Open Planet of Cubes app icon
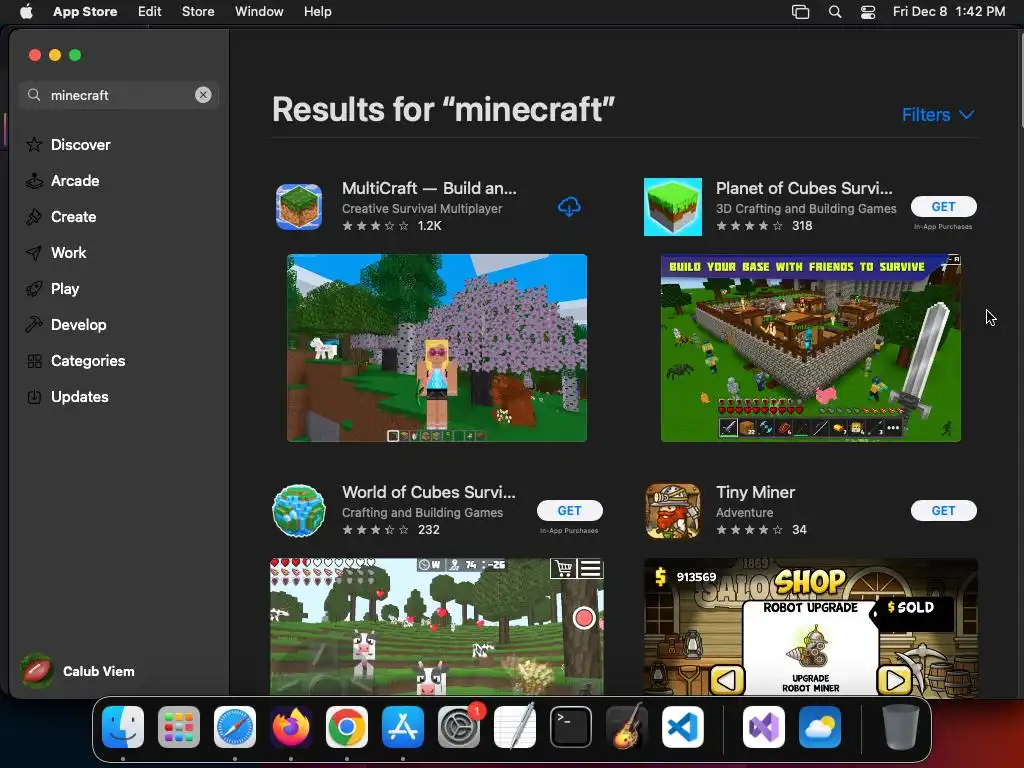The image size is (1024, 768). click(x=673, y=207)
